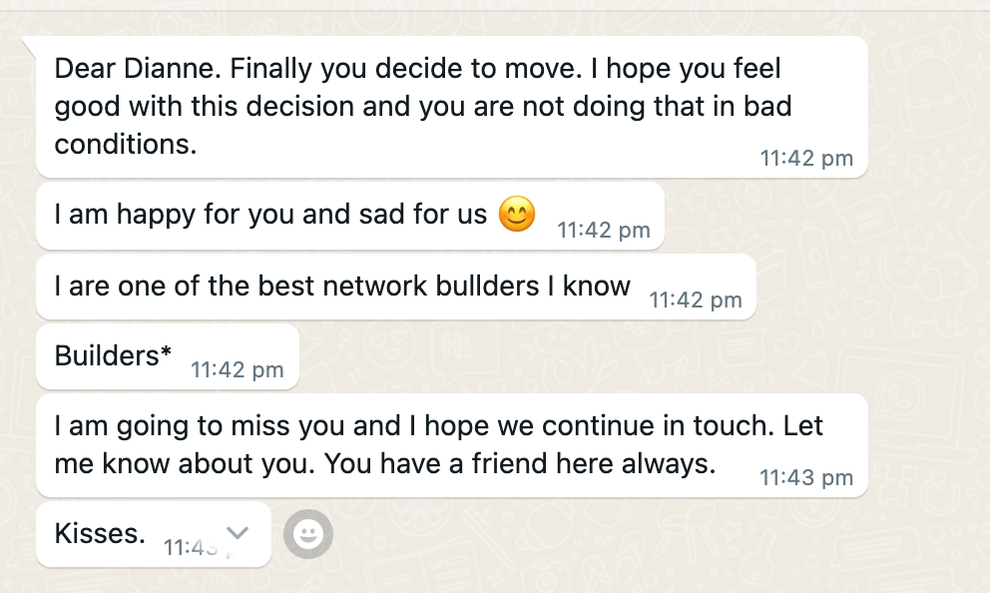This screenshot has height=593, width=990.
Task: Click the smiling emoji in happy-sad message
Action: pos(516,214)
